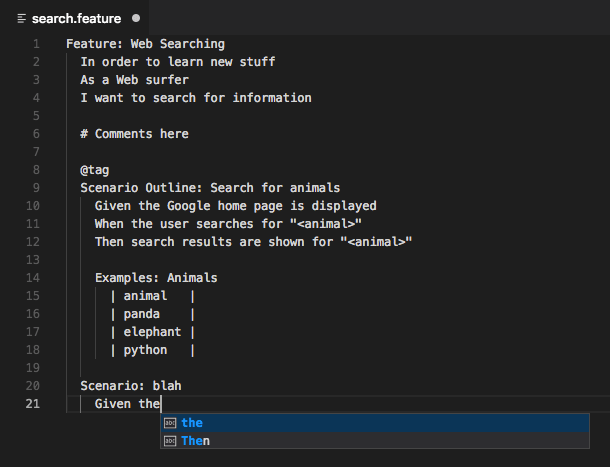Choose 'Then' from the autocomplete list

pyautogui.click(x=196, y=441)
